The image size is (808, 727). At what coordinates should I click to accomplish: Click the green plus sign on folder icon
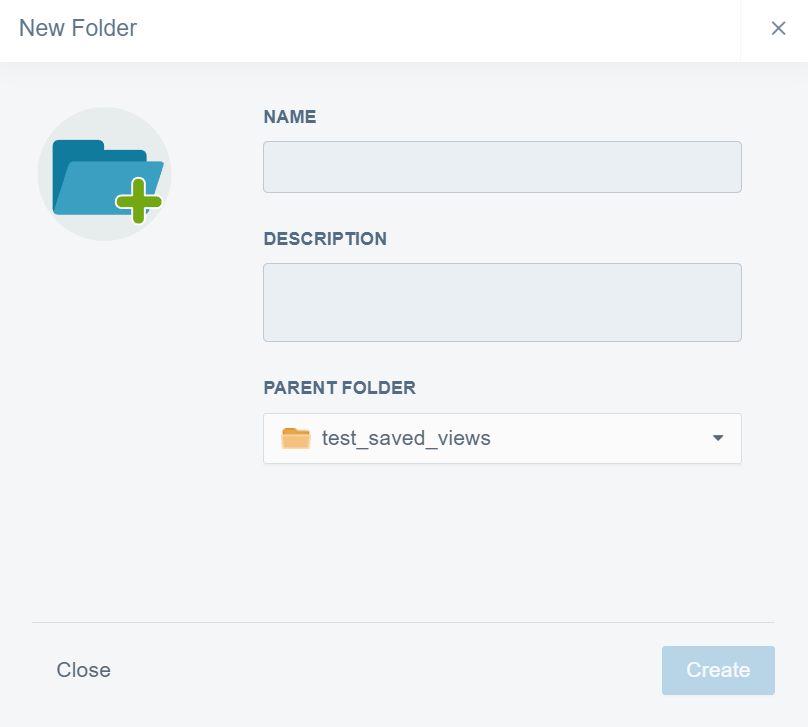[x=138, y=201]
